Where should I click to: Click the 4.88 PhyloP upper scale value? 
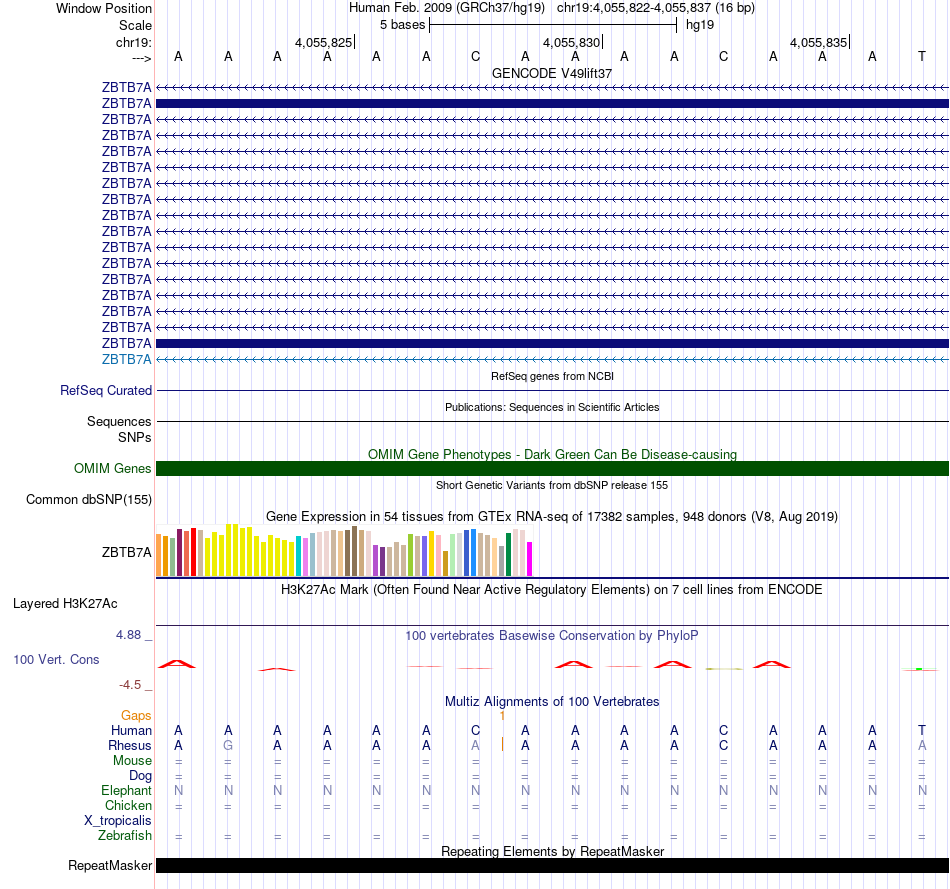click(128, 635)
